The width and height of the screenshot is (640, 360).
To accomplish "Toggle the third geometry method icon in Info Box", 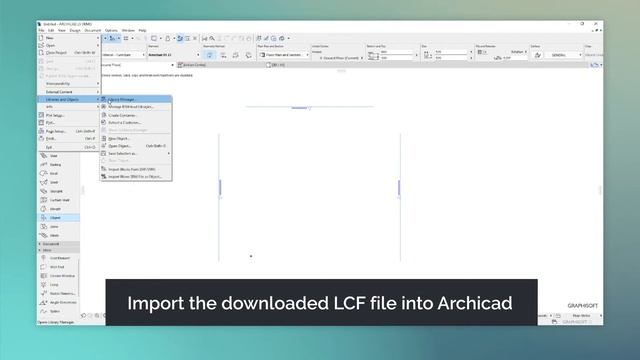I will (236, 55).
